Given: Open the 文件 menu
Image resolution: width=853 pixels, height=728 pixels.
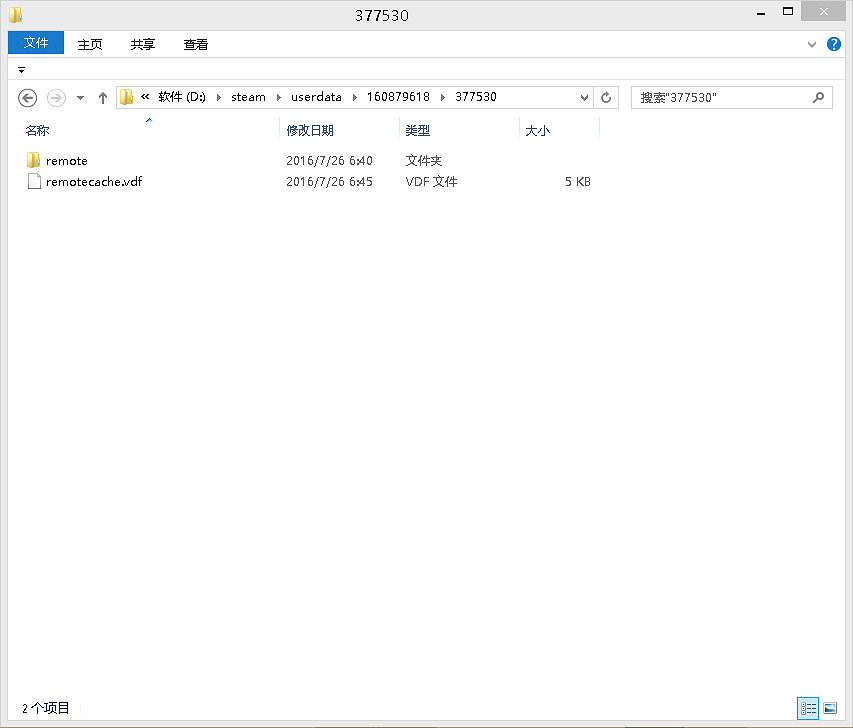Looking at the screenshot, I should [35, 44].
